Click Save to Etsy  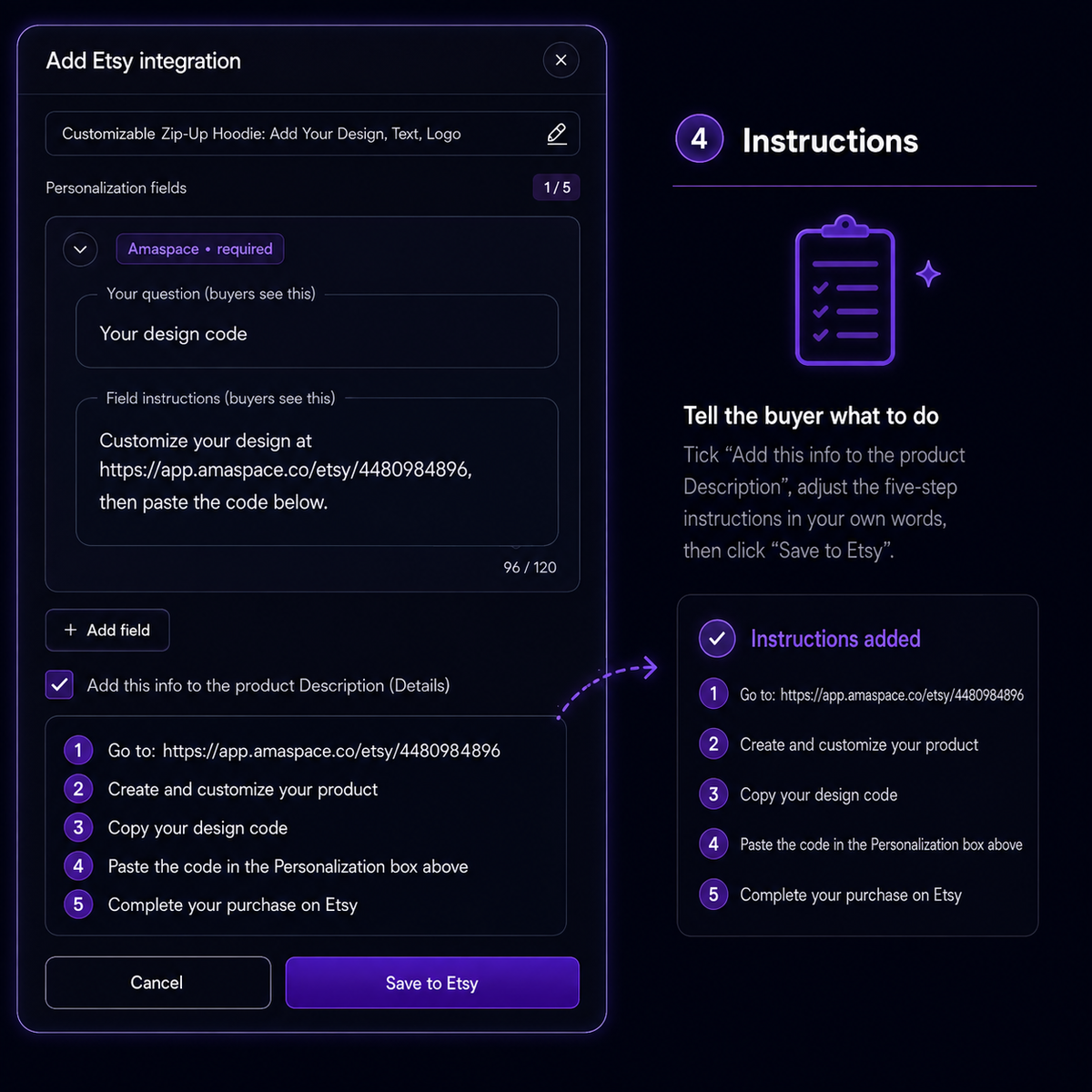(x=432, y=983)
